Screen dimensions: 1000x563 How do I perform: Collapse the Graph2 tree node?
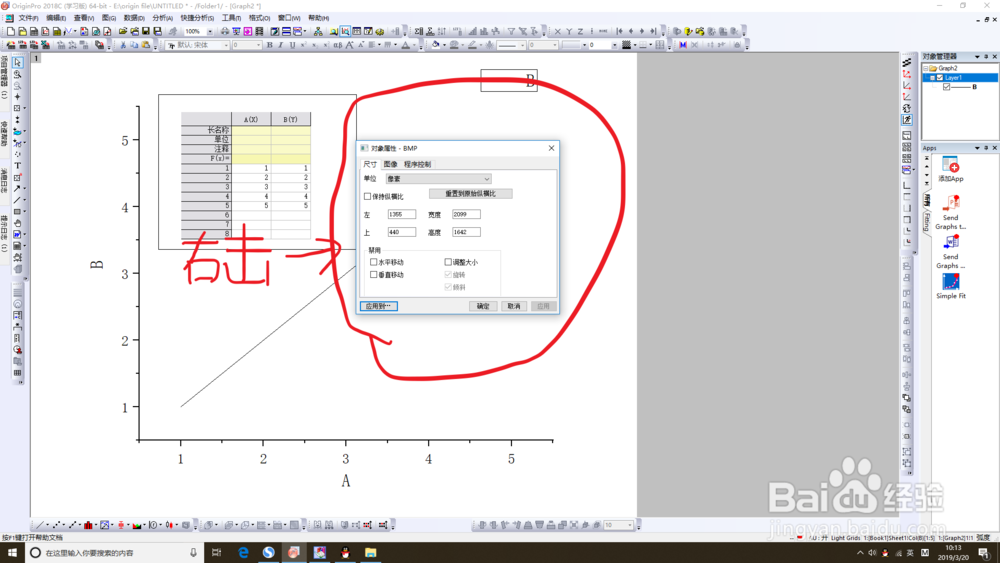pos(925,68)
